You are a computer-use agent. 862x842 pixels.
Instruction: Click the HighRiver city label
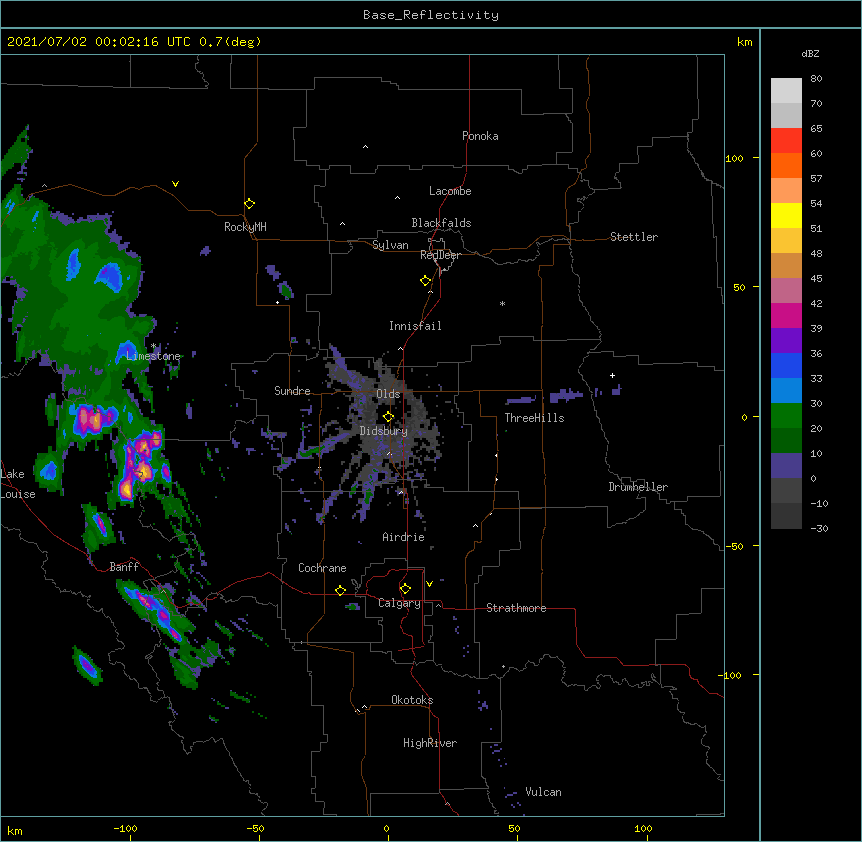pyautogui.click(x=430, y=743)
